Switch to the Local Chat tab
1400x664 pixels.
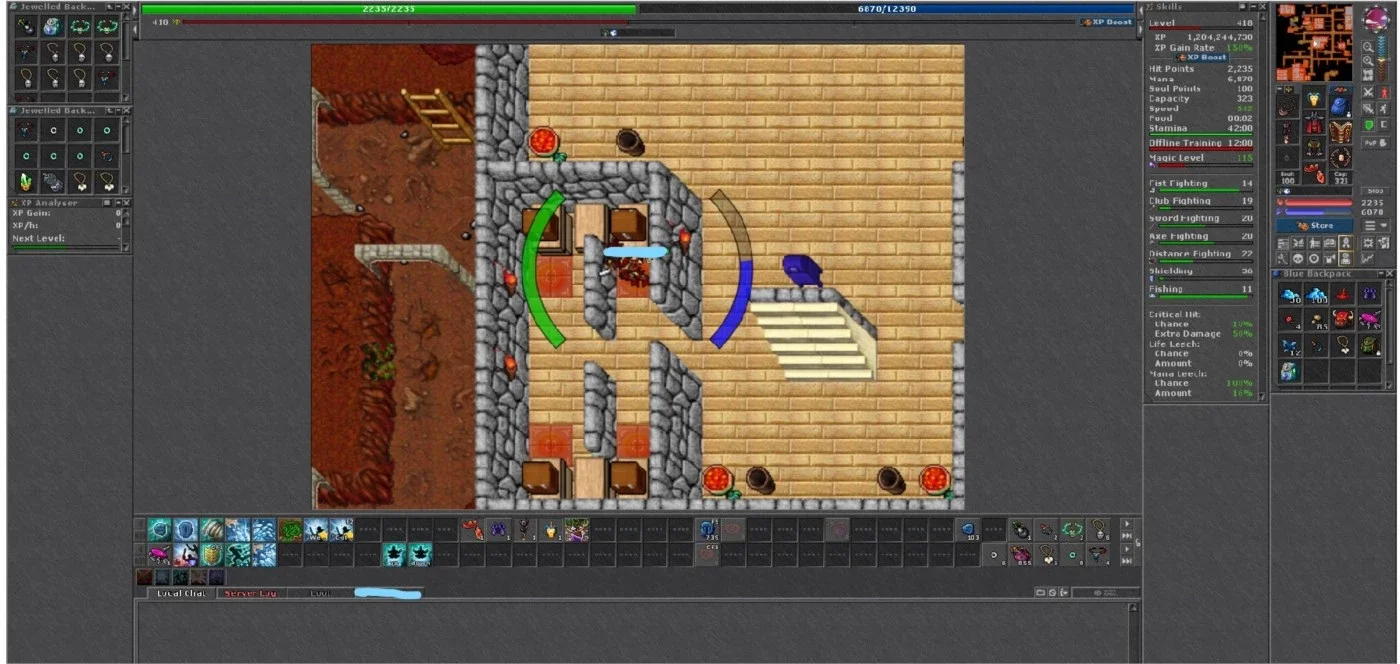181,593
